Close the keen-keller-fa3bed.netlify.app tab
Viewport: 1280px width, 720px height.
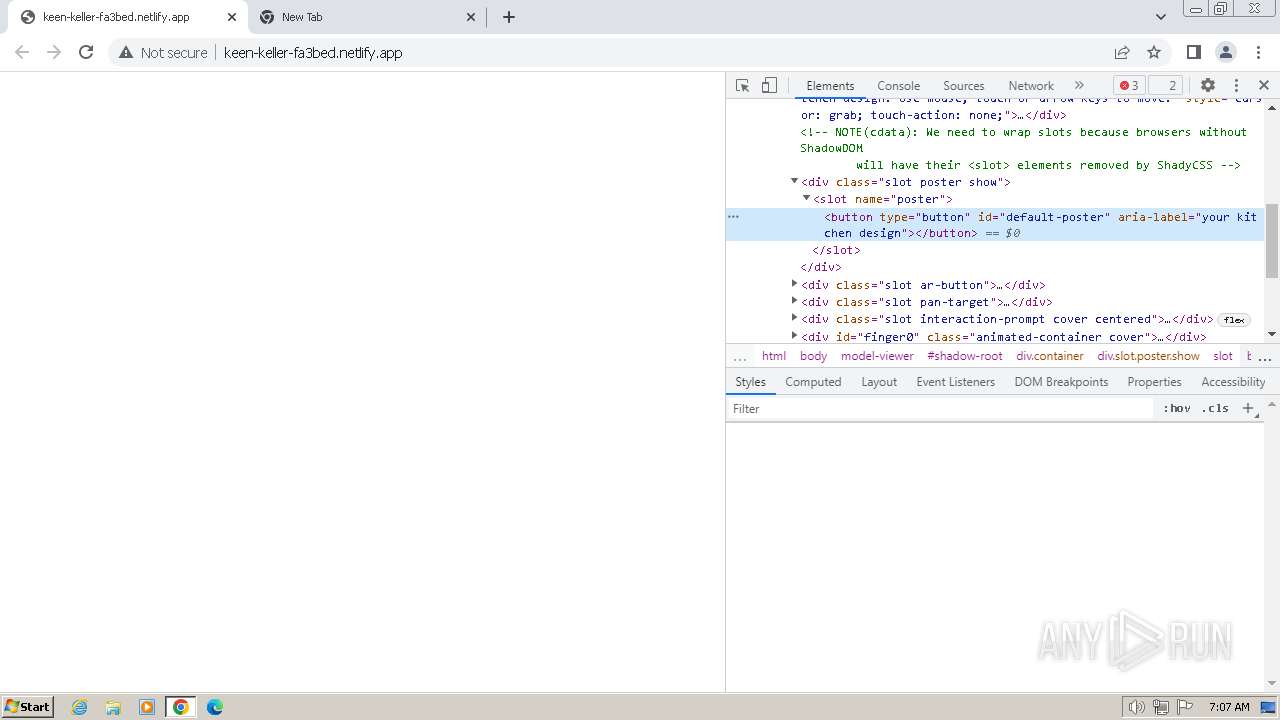pos(231,17)
